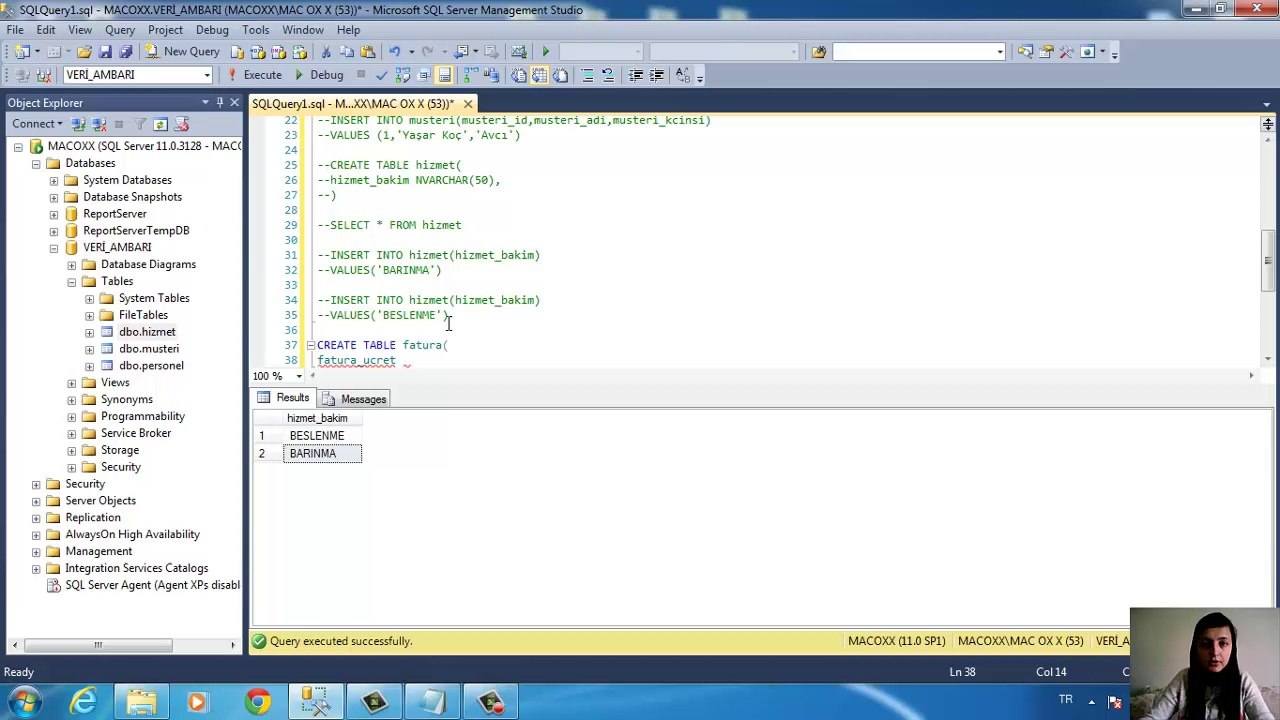1280x720 pixels.
Task: Click the Increase Indent icon
Action: [655, 75]
